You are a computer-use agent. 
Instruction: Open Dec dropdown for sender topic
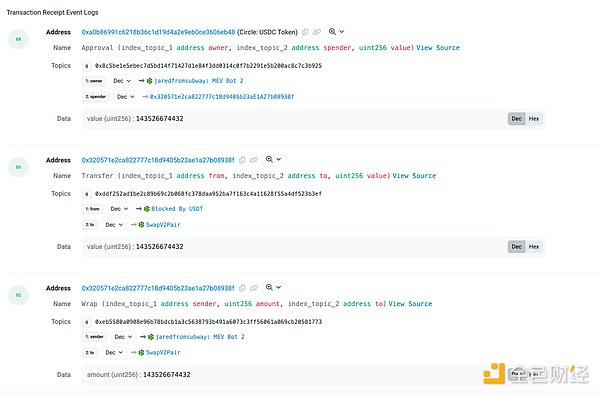(123, 337)
